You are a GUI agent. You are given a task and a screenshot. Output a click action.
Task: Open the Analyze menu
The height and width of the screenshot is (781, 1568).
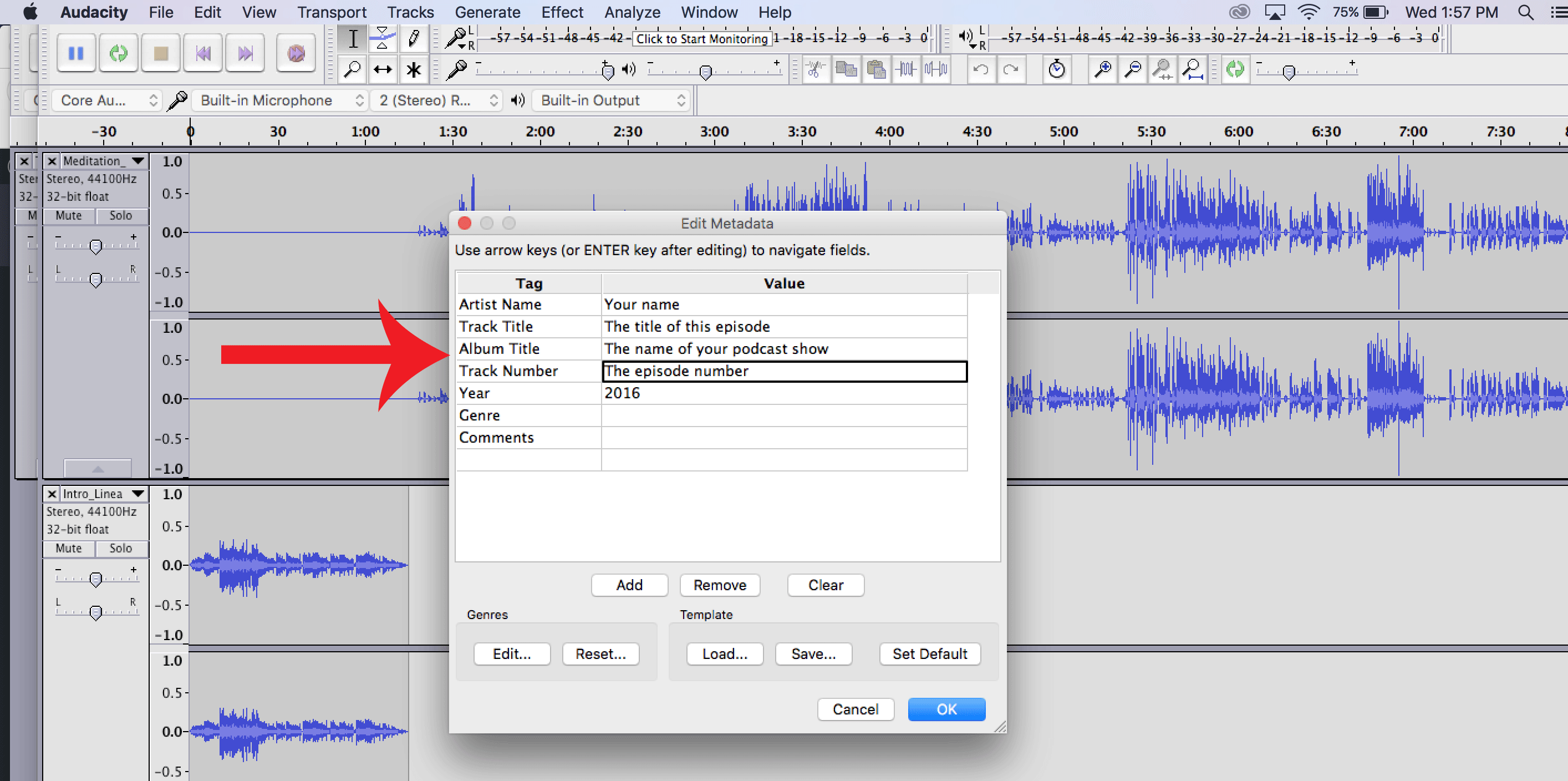(632, 12)
